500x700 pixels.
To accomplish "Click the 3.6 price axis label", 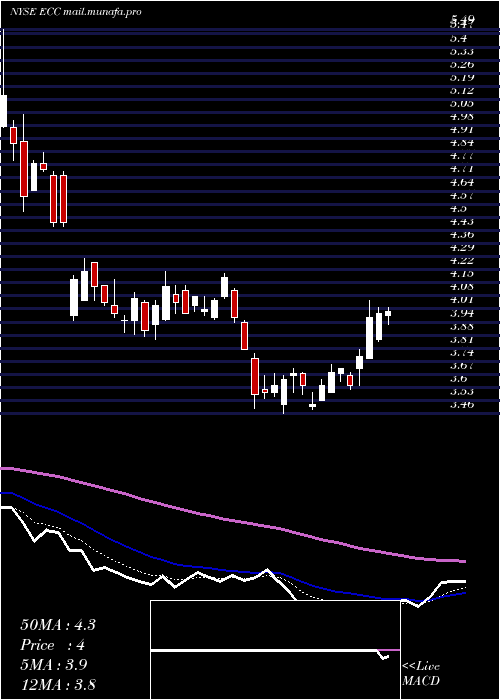I will [x=458, y=378].
